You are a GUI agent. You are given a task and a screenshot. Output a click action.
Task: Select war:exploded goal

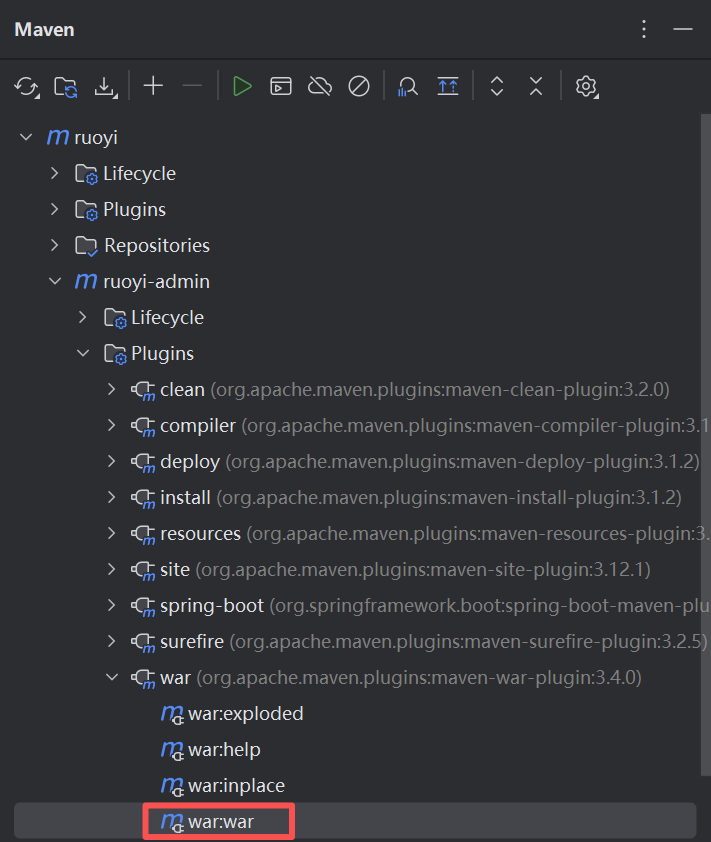tap(245, 714)
